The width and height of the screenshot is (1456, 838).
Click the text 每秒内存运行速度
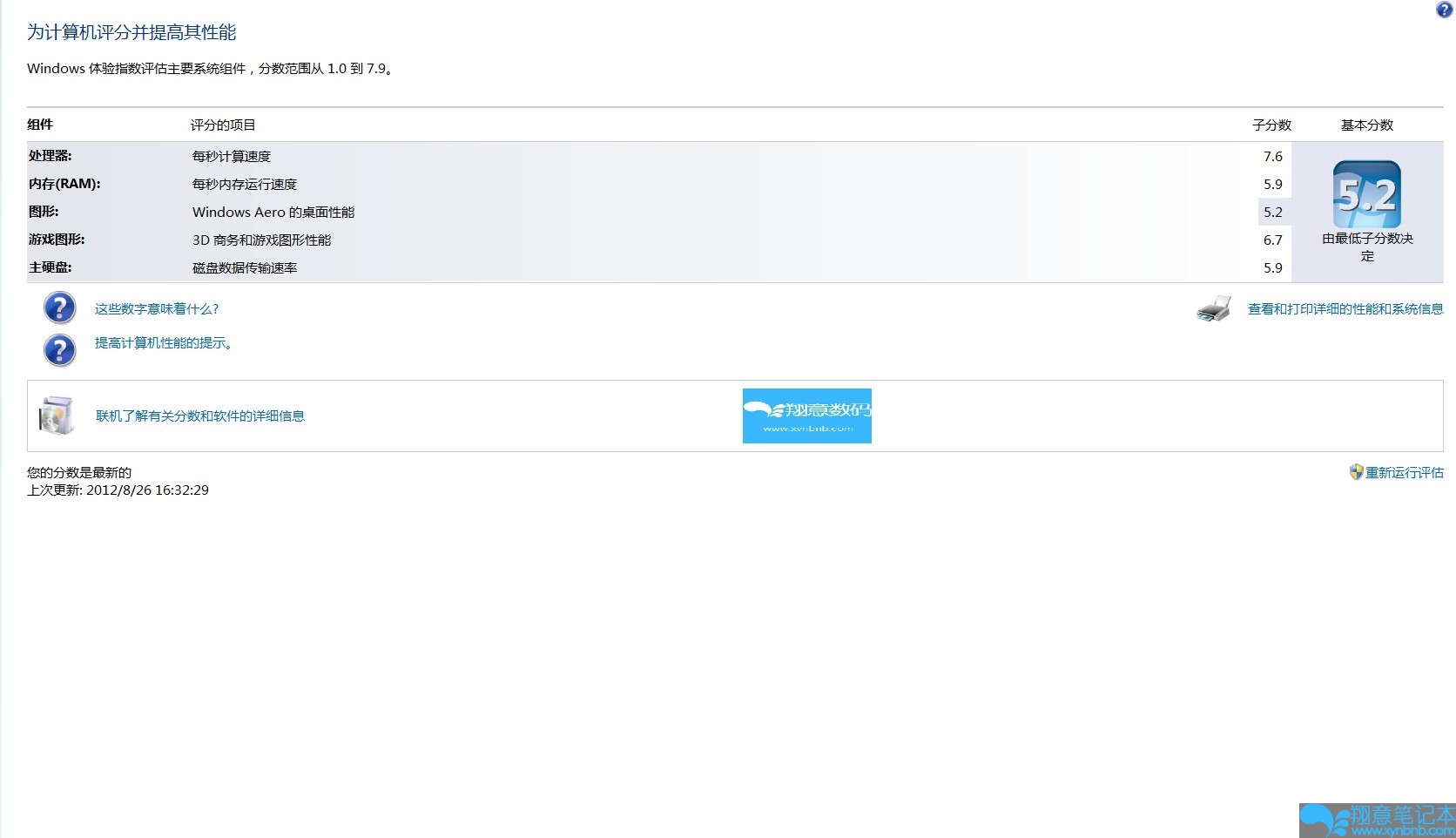(x=245, y=184)
